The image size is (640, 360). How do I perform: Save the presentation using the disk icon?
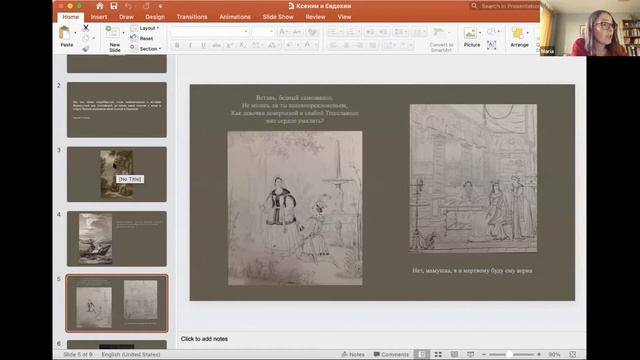coord(114,6)
